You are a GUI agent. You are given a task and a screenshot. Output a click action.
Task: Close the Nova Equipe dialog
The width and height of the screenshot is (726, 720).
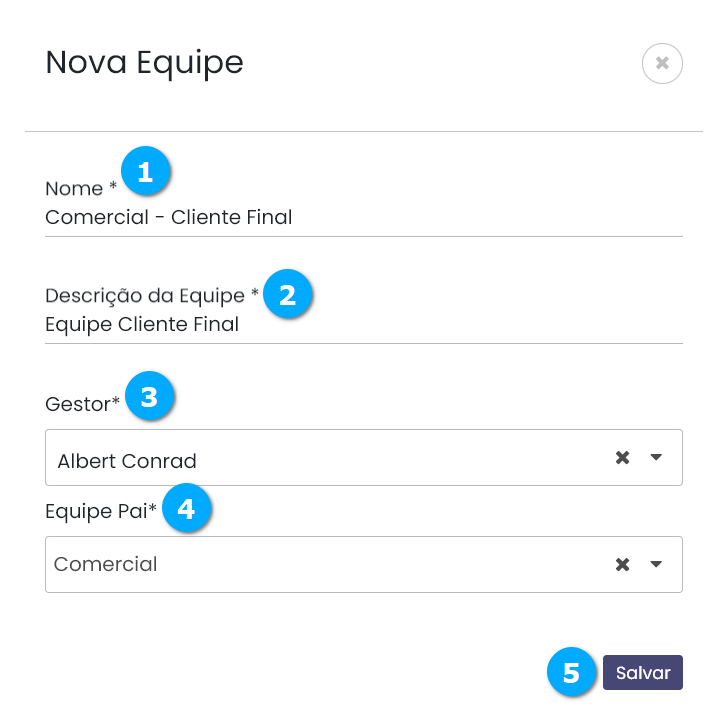pyautogui.click(x=662, y=63)
